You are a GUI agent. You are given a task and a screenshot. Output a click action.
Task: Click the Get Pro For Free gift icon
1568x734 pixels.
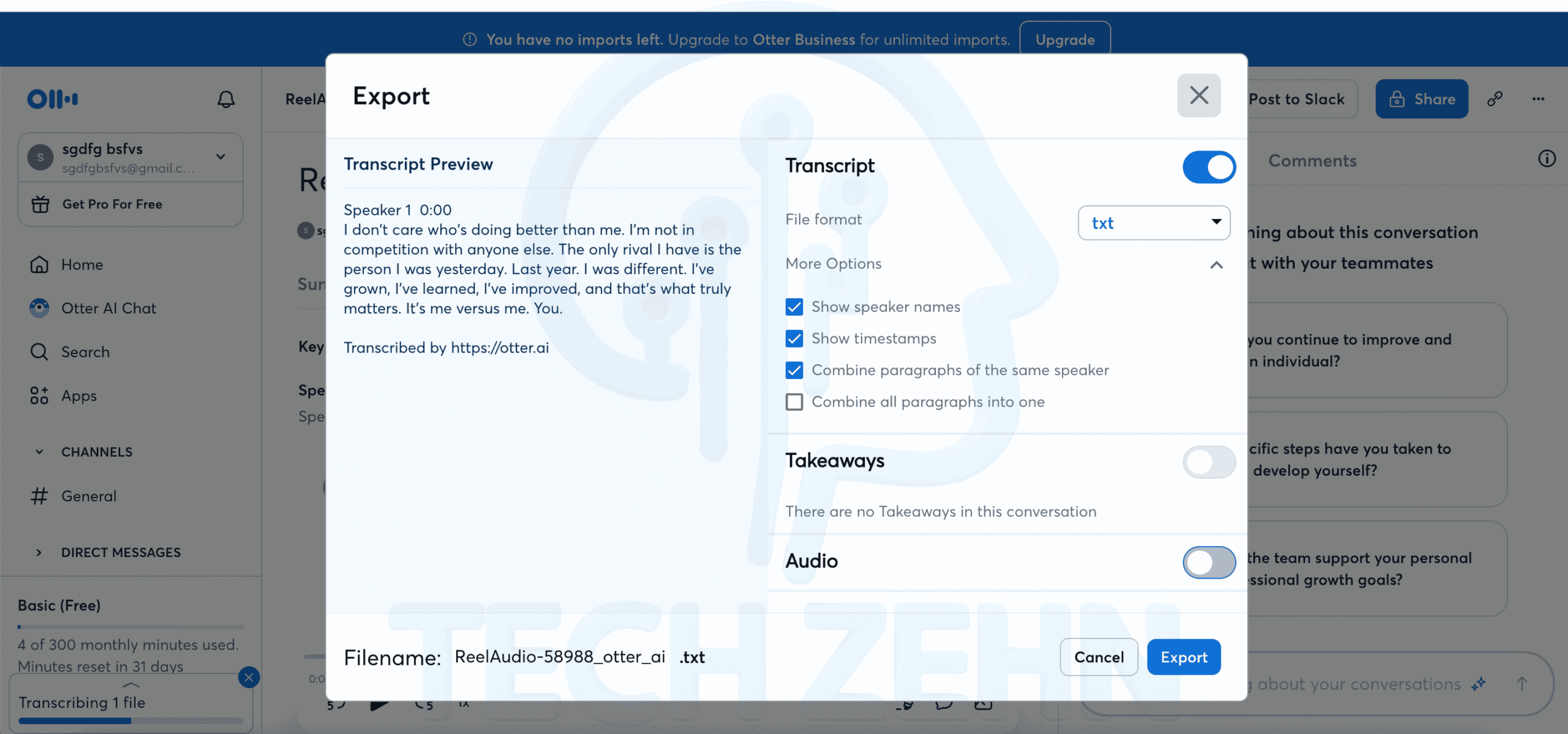(40, 204)
